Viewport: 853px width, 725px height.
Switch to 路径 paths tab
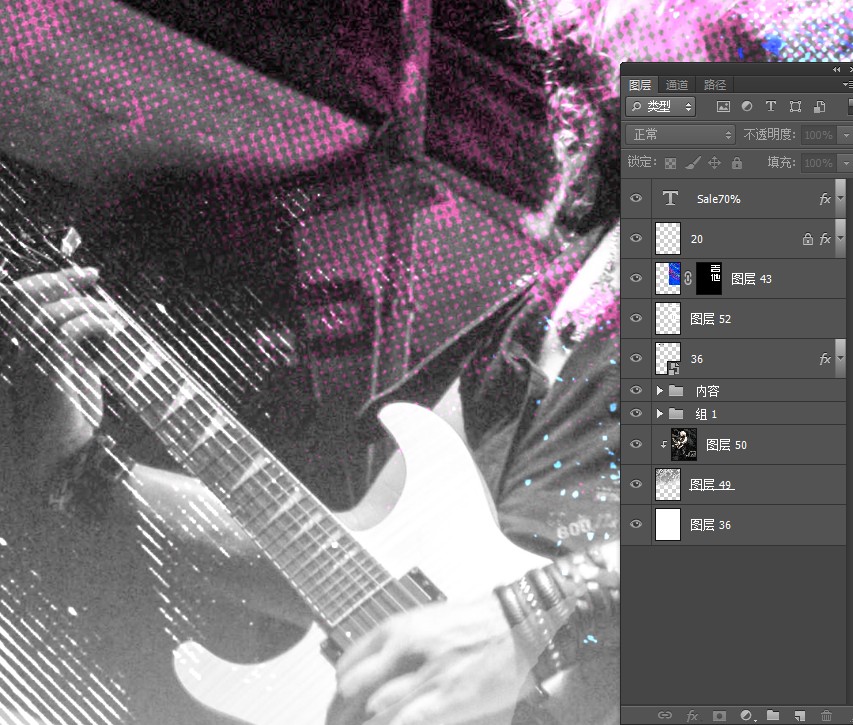coord(715,85)
